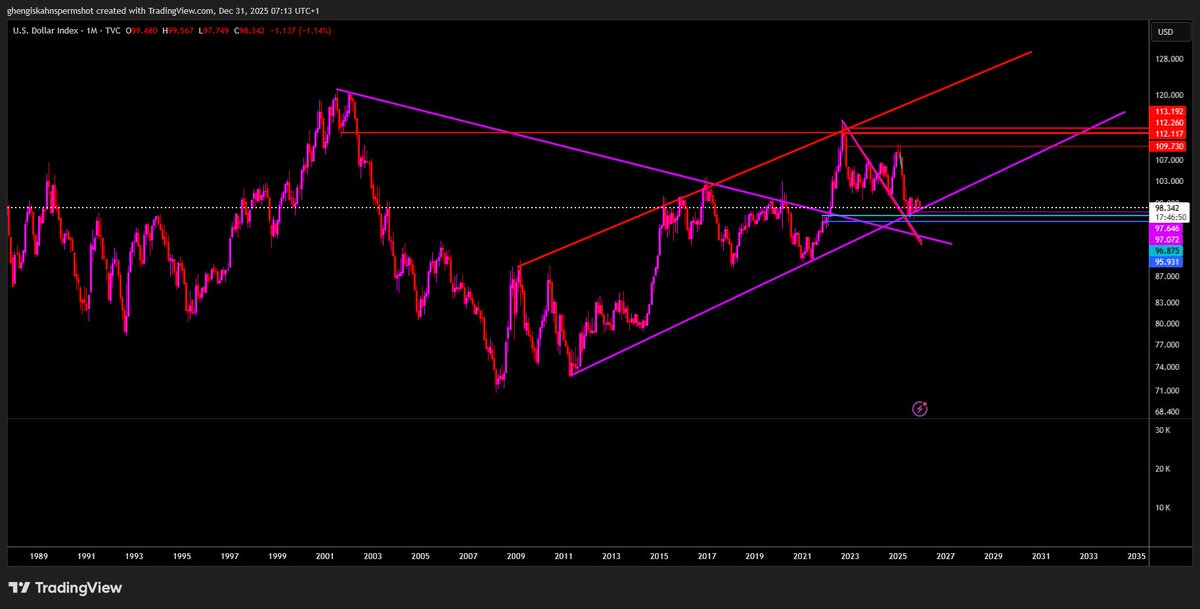
Task: Click the 1989 label on time axis
Action: coord(37,555)
